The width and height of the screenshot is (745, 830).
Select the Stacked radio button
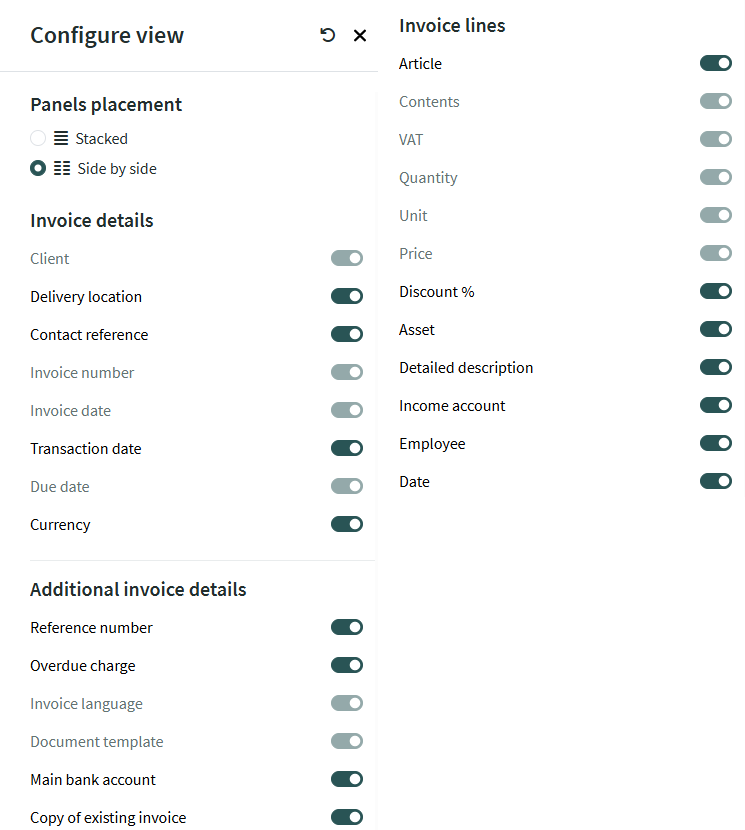[x=38, y=139]
